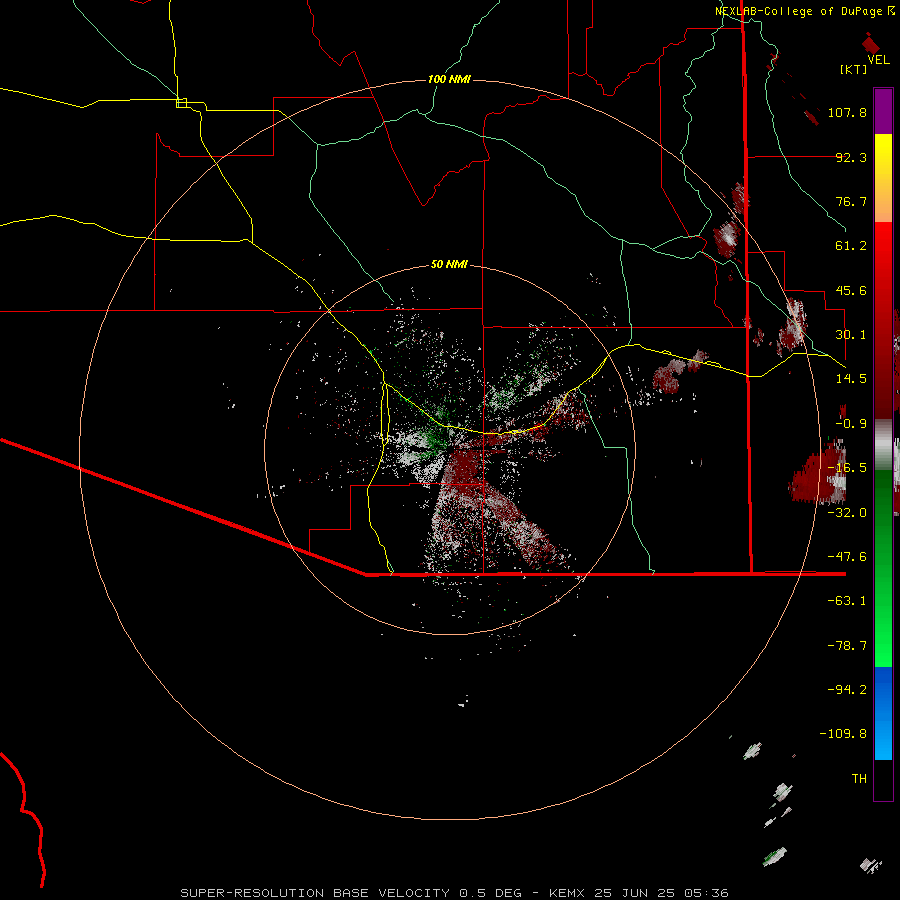Pick the gray near-zero band of the scale
900x900 pixels.
[x=883, y=445]
